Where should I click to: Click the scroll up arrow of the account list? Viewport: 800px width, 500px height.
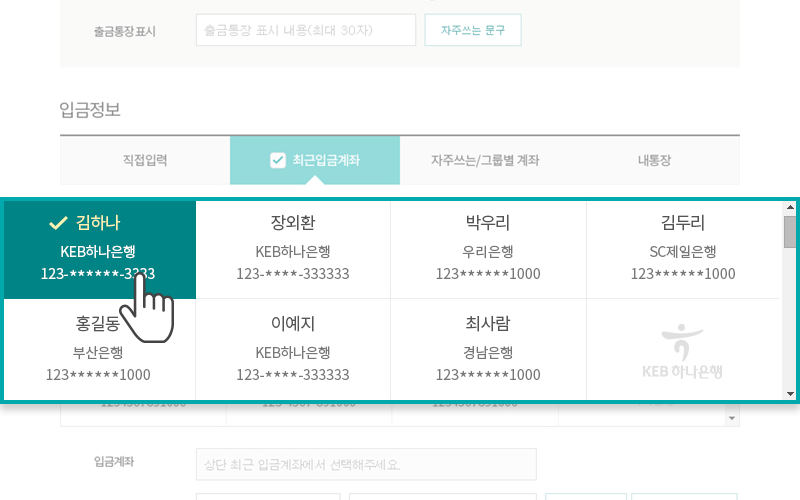click(x=790, y=207)
